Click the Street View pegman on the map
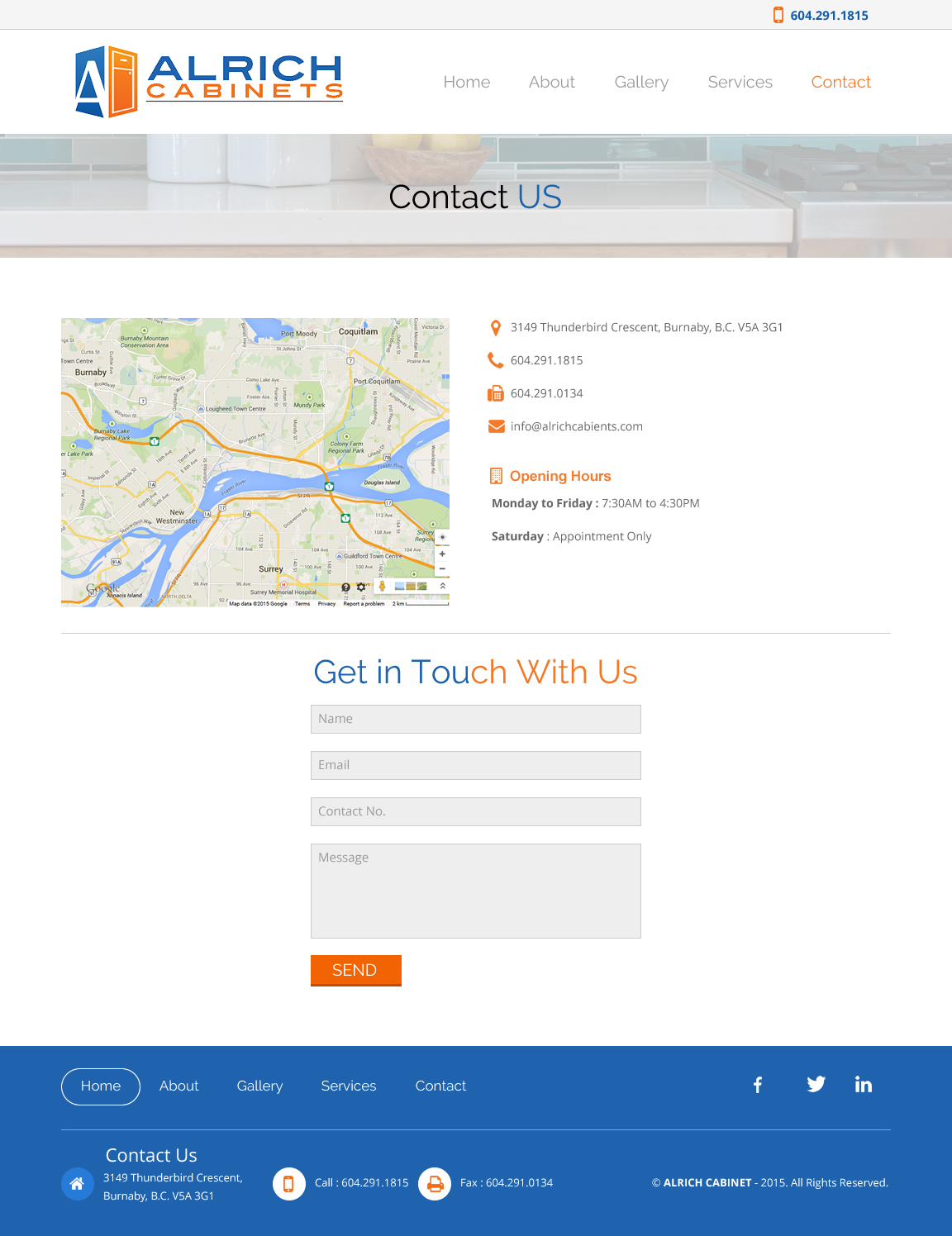Screen dimensions: 952x1236 (383, 586)
